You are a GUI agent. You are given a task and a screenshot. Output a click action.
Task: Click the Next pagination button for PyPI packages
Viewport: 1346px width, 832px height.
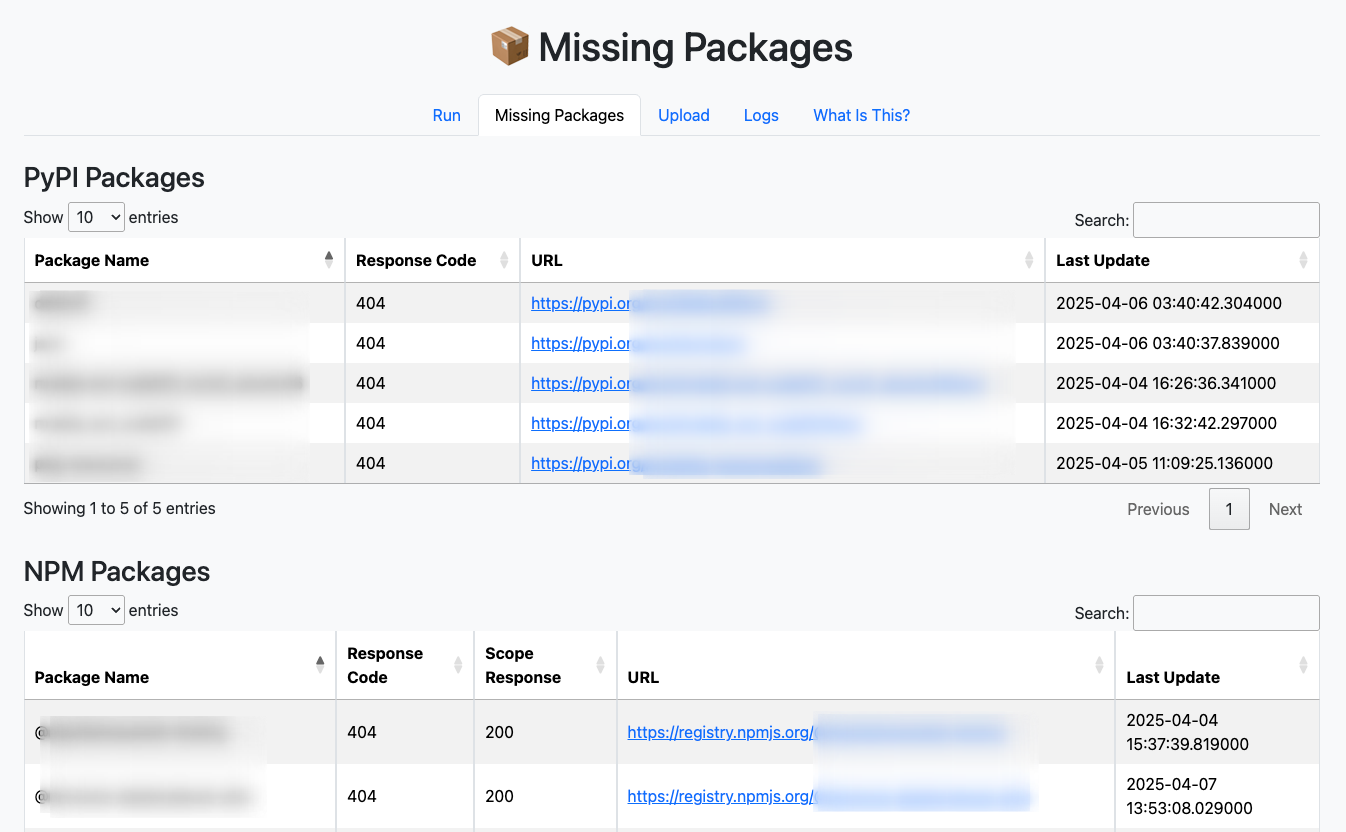pos(1285,509)
